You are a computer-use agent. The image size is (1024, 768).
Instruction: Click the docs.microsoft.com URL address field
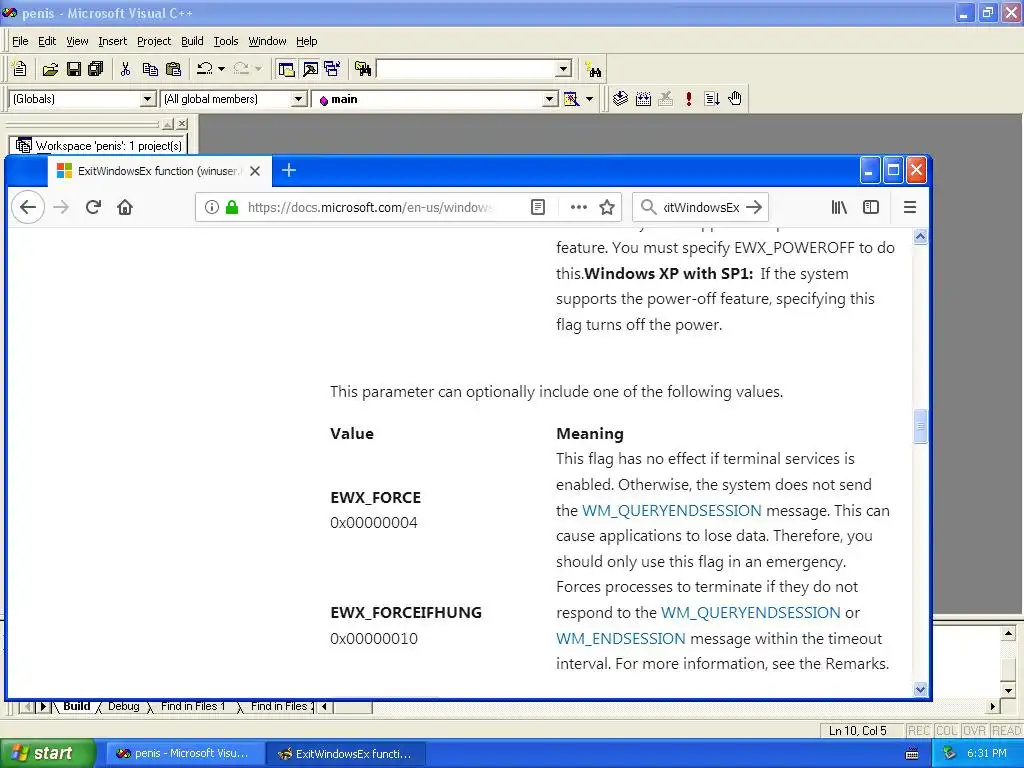coord(371,207)
